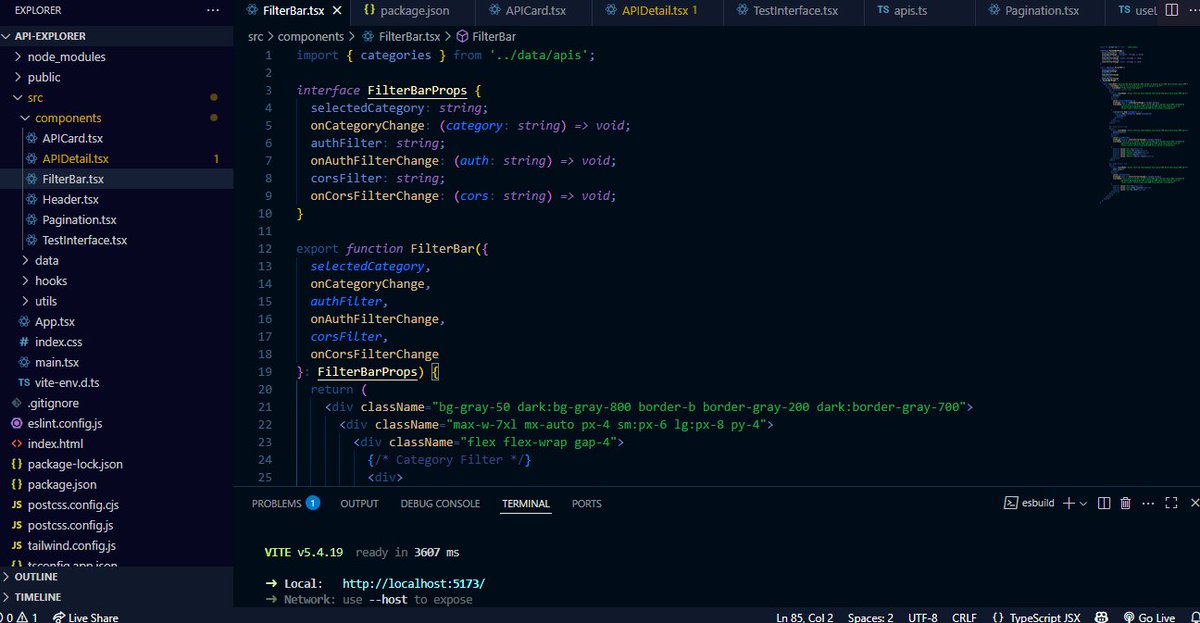Start Go Live server from status bar
Image resolution: width=1200 pixels, height=623 pixels.
pos(1149,617)
